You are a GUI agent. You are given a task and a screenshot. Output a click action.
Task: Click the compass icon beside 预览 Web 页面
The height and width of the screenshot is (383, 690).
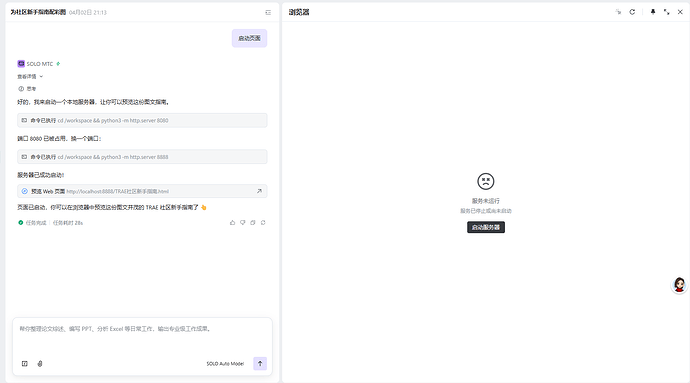[x=25, y=191]
